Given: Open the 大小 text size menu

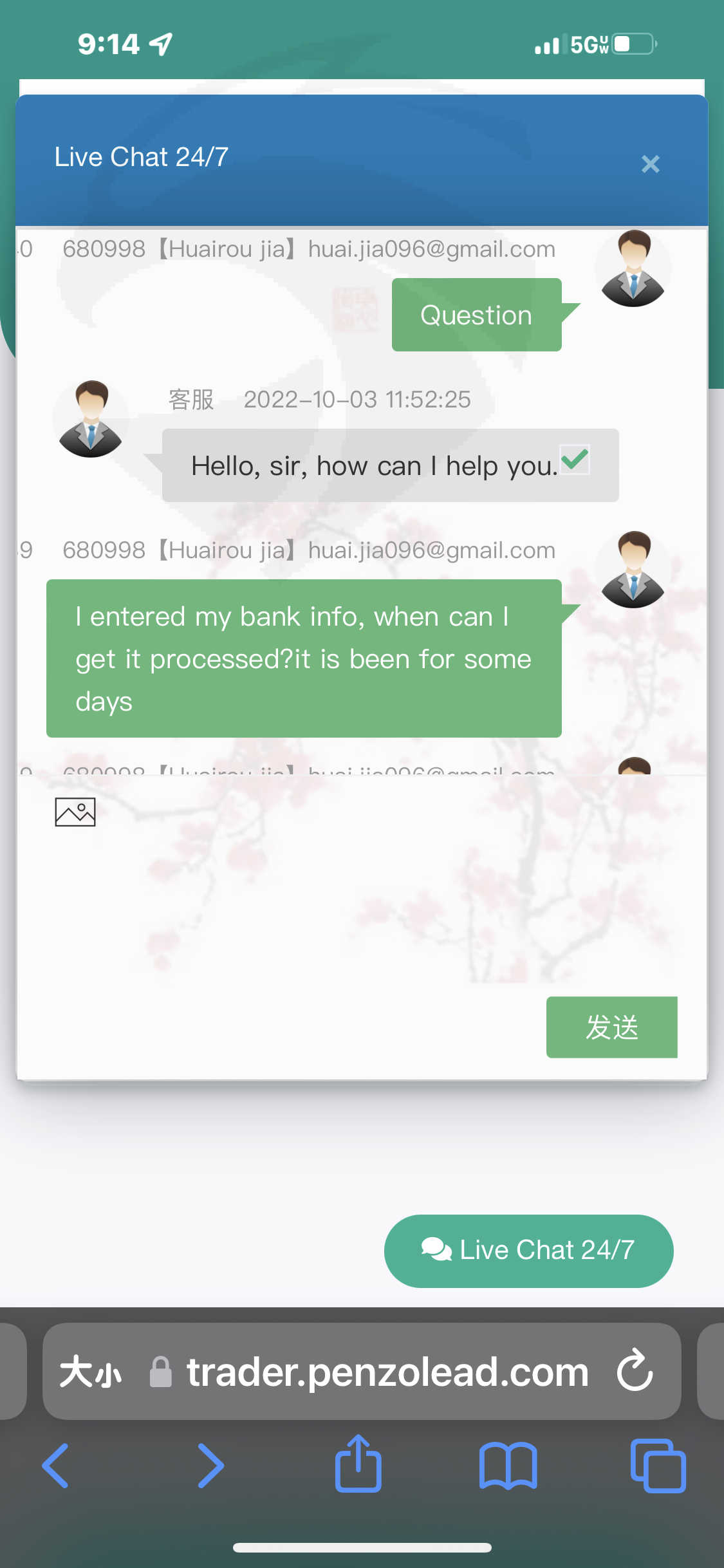Looking at the screenshot, I should coord(91,1371).
